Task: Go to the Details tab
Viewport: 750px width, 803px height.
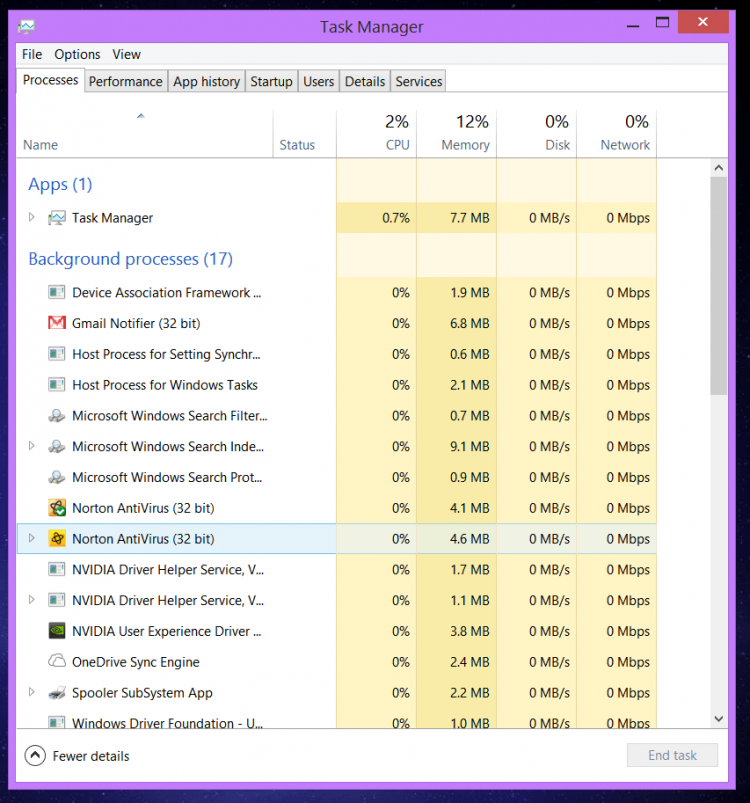Action: (x=365, y=81)
